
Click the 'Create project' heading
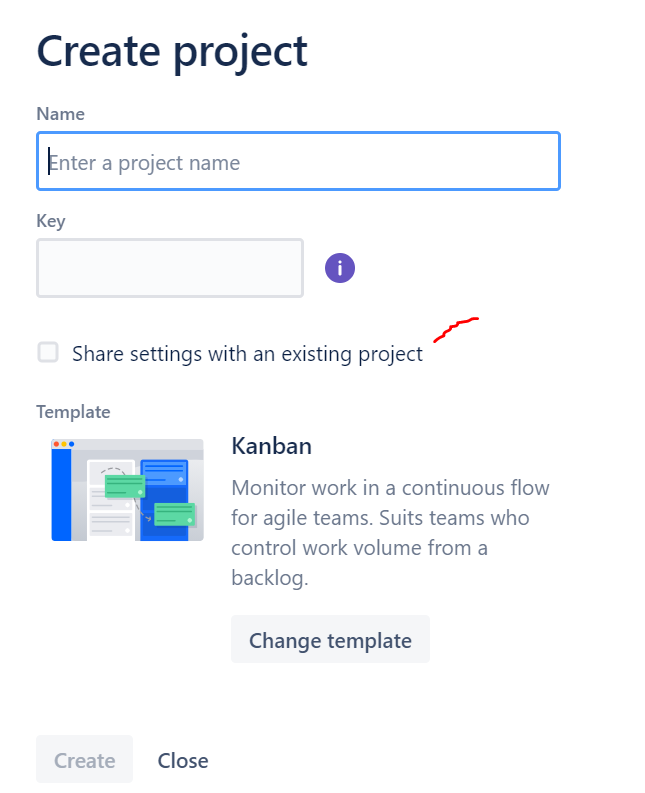(x=172, y=51)
